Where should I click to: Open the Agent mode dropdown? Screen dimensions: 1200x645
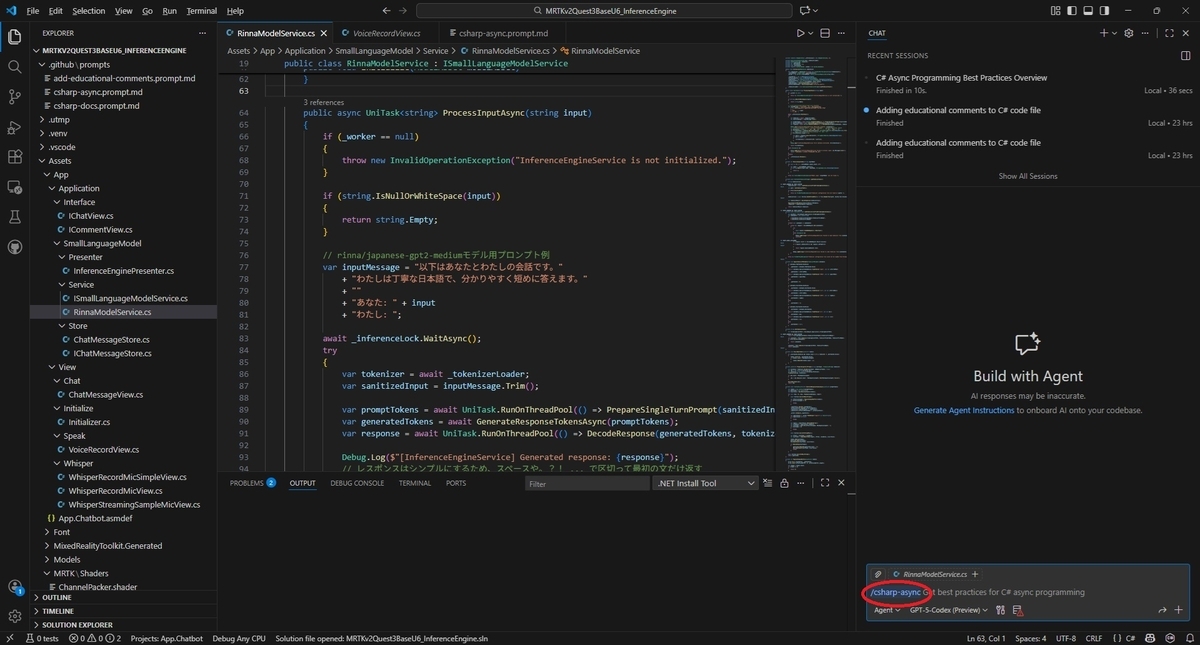pos(887,610)
